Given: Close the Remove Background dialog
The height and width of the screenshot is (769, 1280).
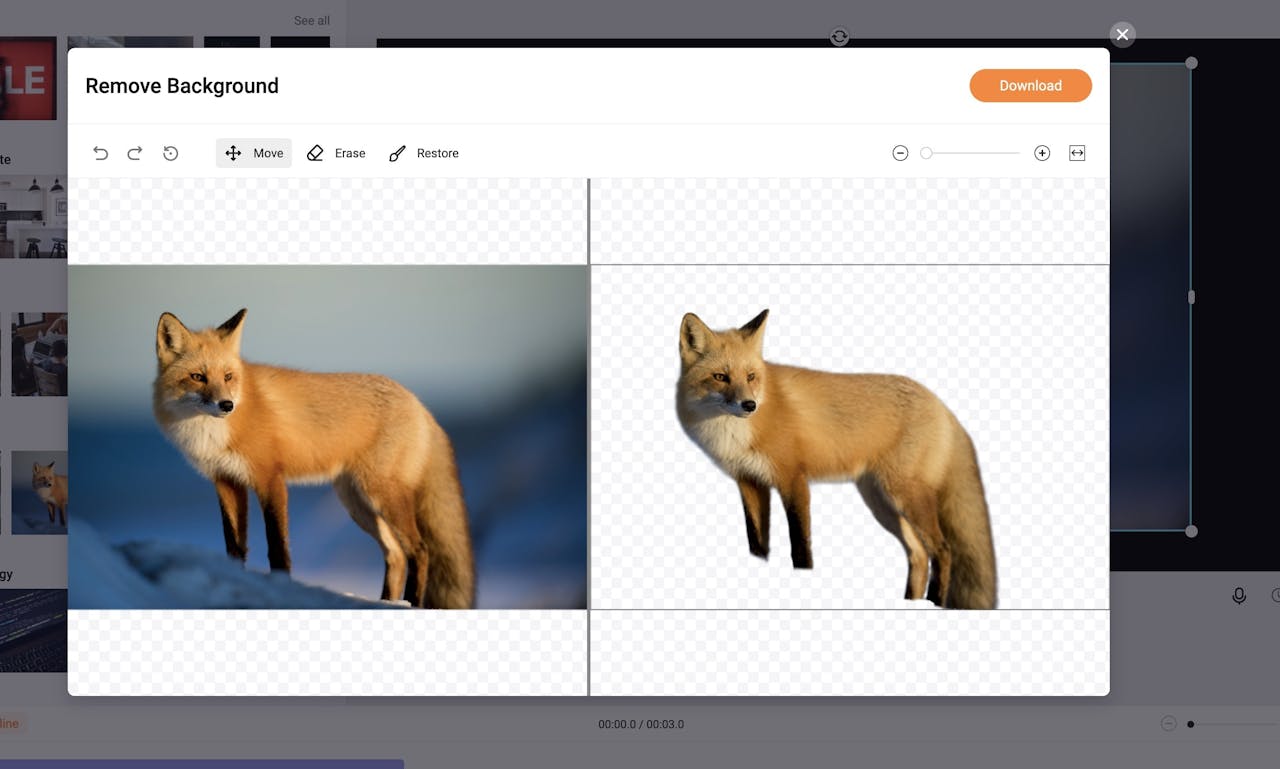Looking at the screenshot, I should click(1122, 35).
